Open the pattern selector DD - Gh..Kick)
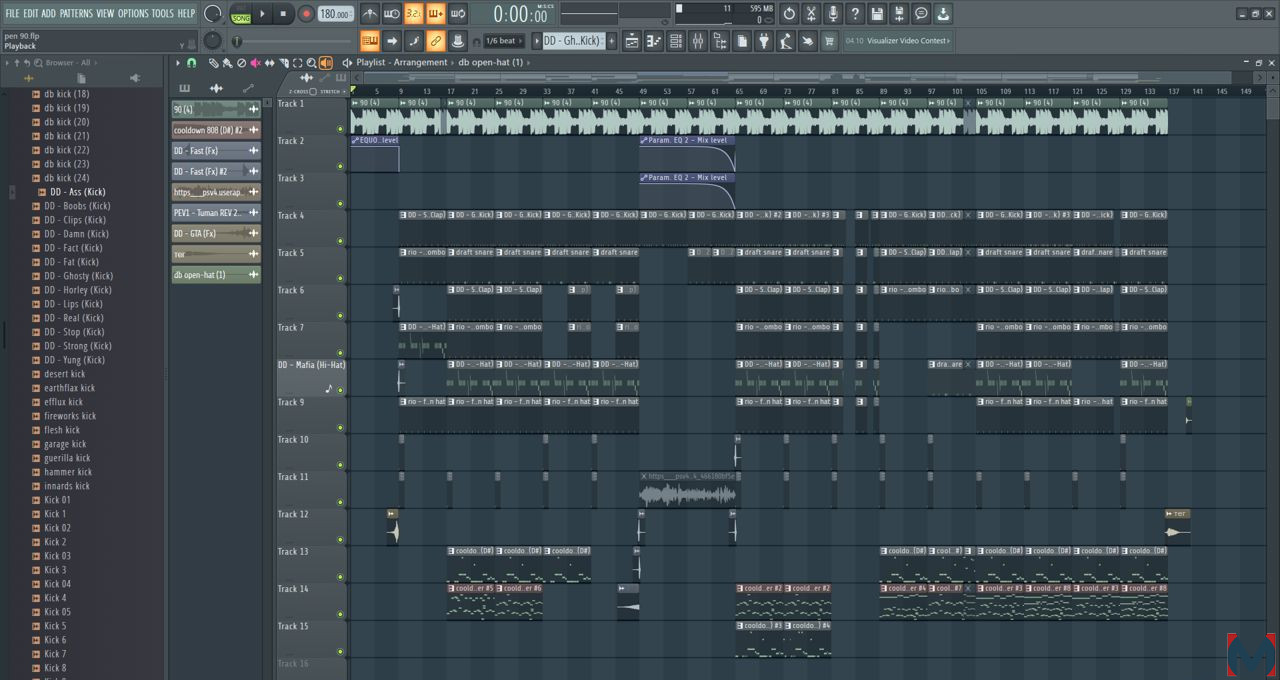 click(x=573, y=41)
